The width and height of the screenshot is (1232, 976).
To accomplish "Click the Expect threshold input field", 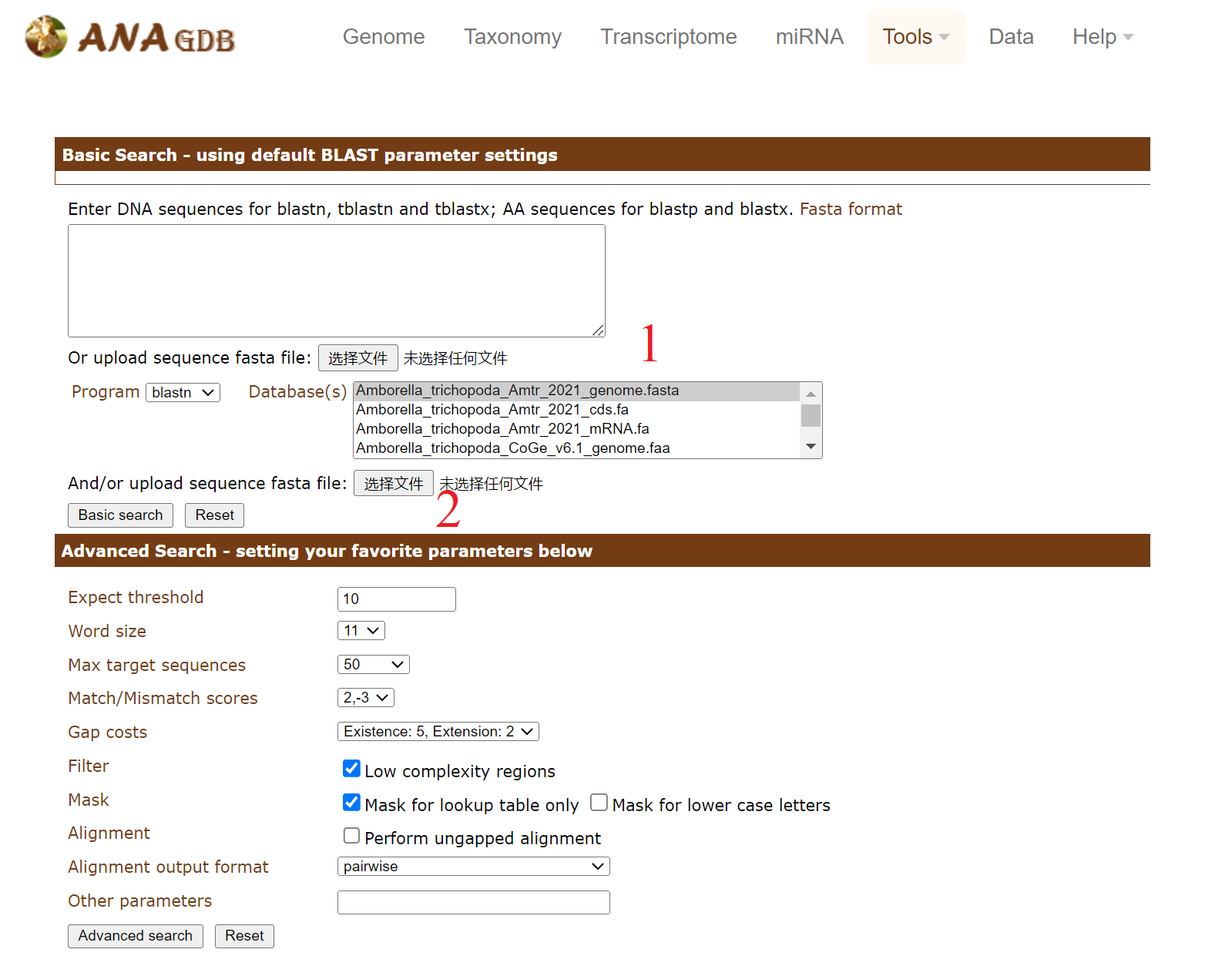I will [396, 599].
